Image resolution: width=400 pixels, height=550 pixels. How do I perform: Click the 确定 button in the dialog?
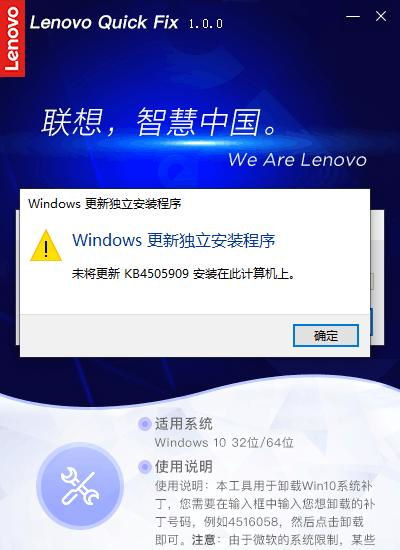pyautogui.click(x=326, y=335)
